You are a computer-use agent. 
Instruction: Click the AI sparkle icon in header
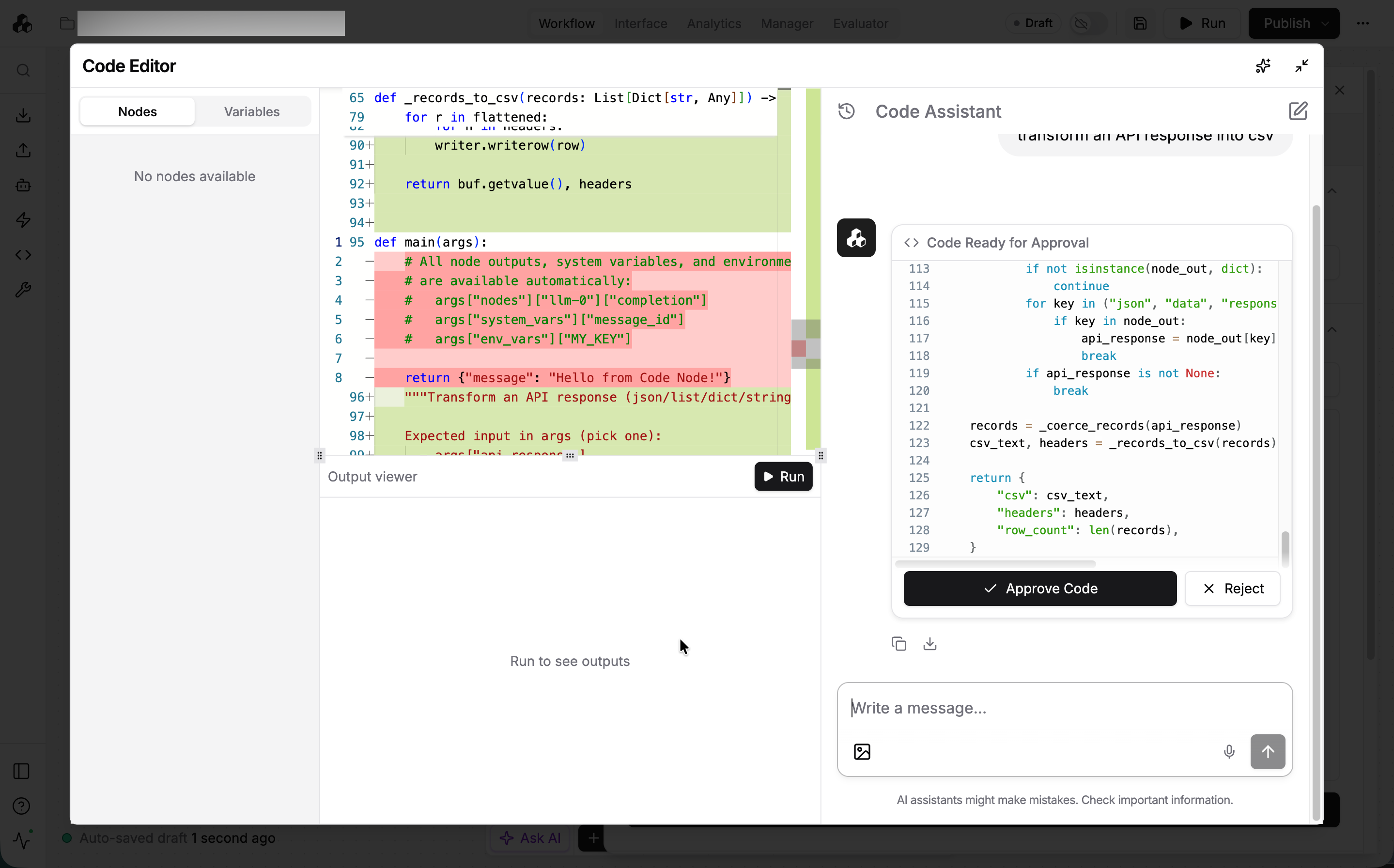point(1263,66)
